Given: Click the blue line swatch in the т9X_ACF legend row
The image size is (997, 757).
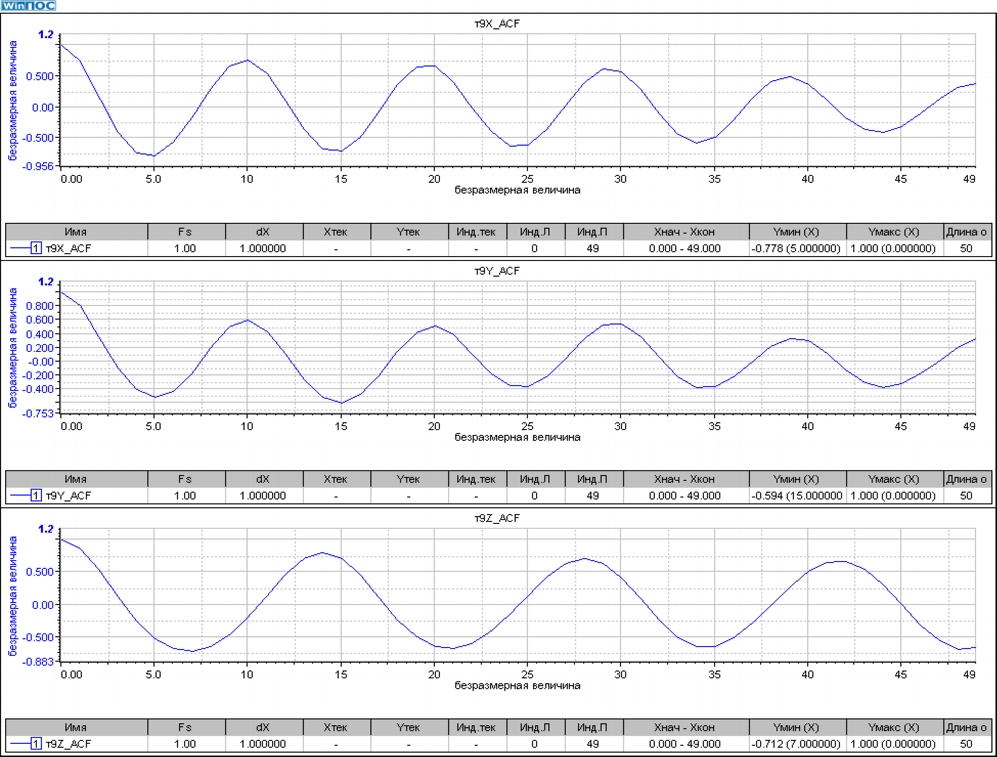Looking at the screenshot, I should 18,248.
